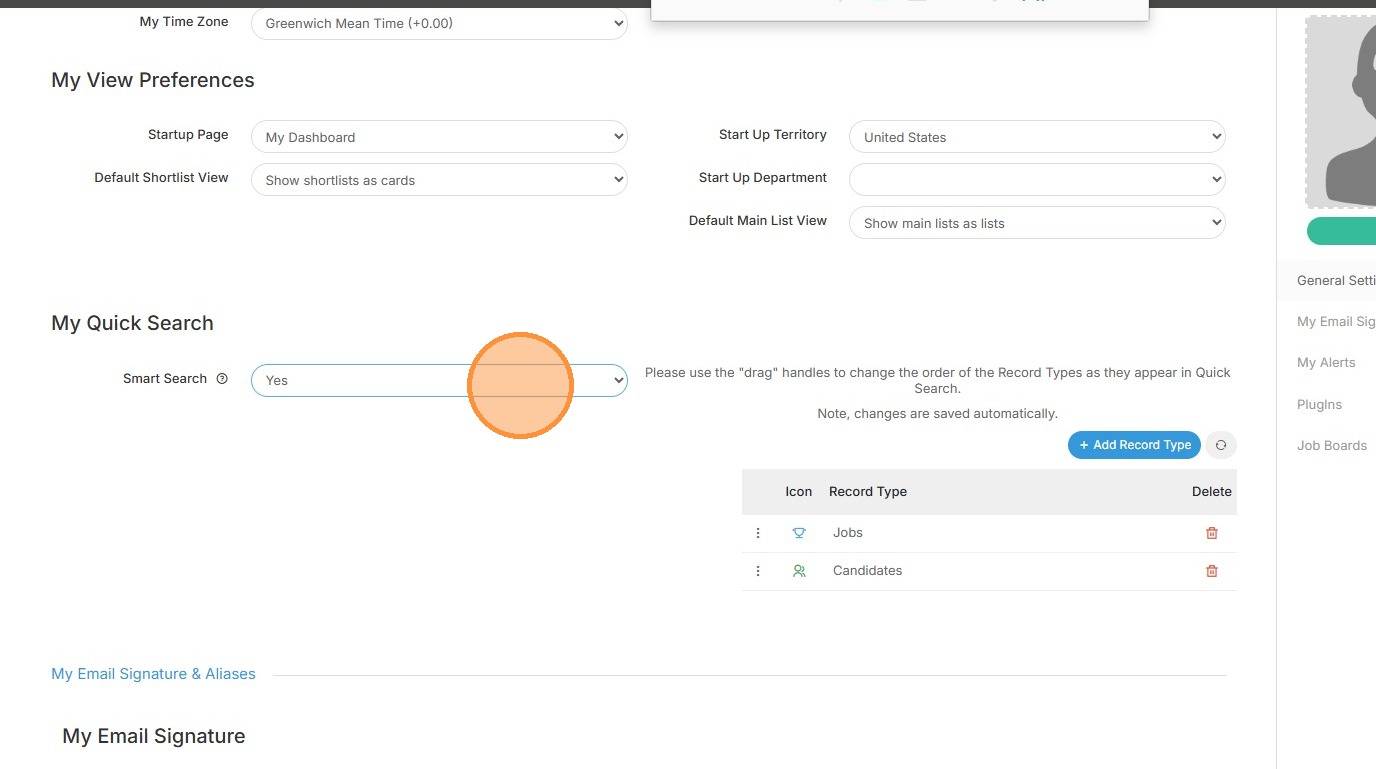Click the Smart Search help icon
Viewport: 1376px width, 769px height.
coord(222,379)
